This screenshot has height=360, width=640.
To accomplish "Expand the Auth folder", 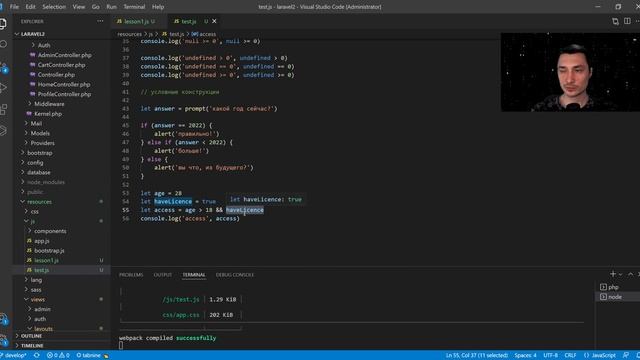I will coord(44,45).
